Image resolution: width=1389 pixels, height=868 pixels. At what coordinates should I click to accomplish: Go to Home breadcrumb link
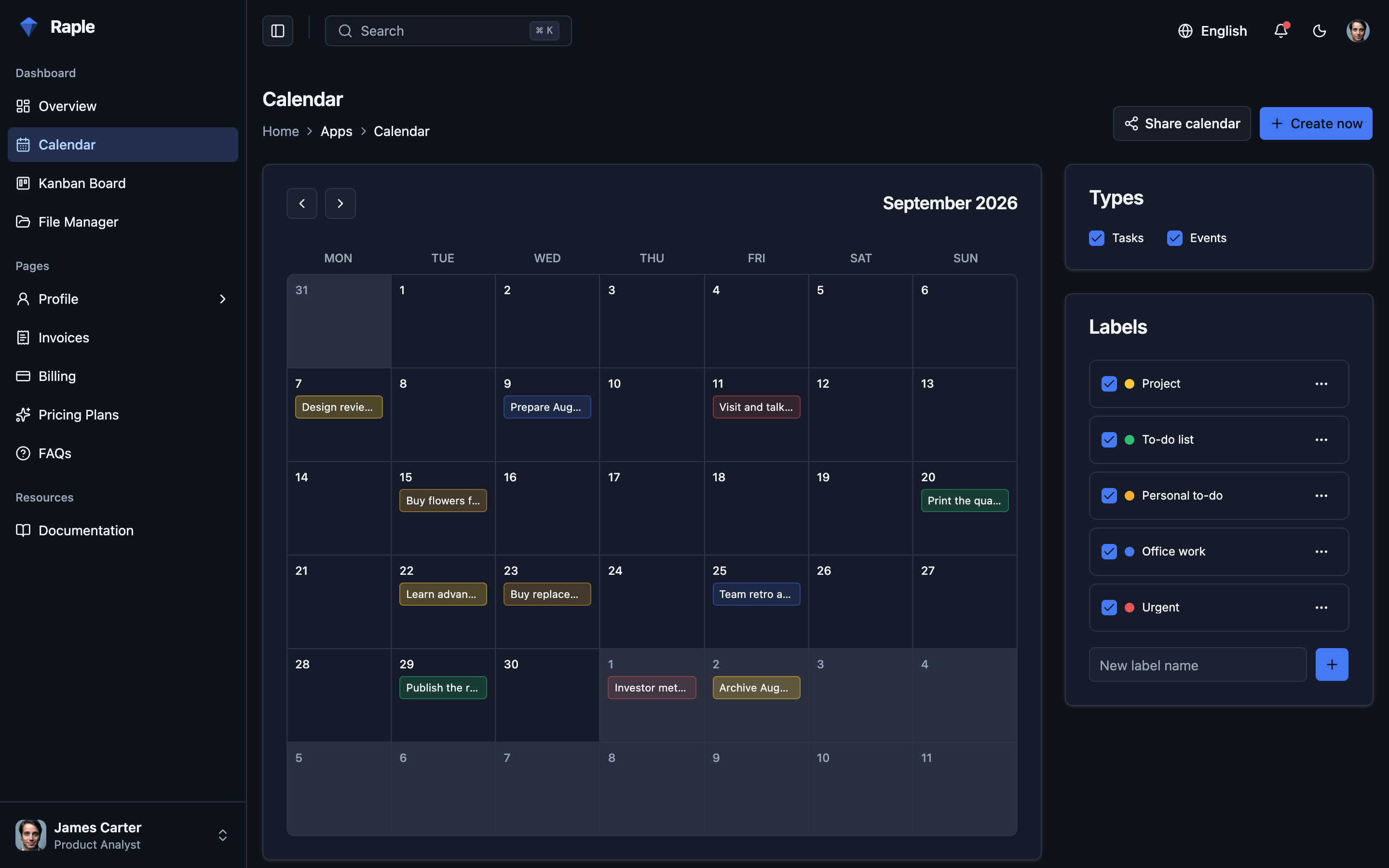(281, 132)
